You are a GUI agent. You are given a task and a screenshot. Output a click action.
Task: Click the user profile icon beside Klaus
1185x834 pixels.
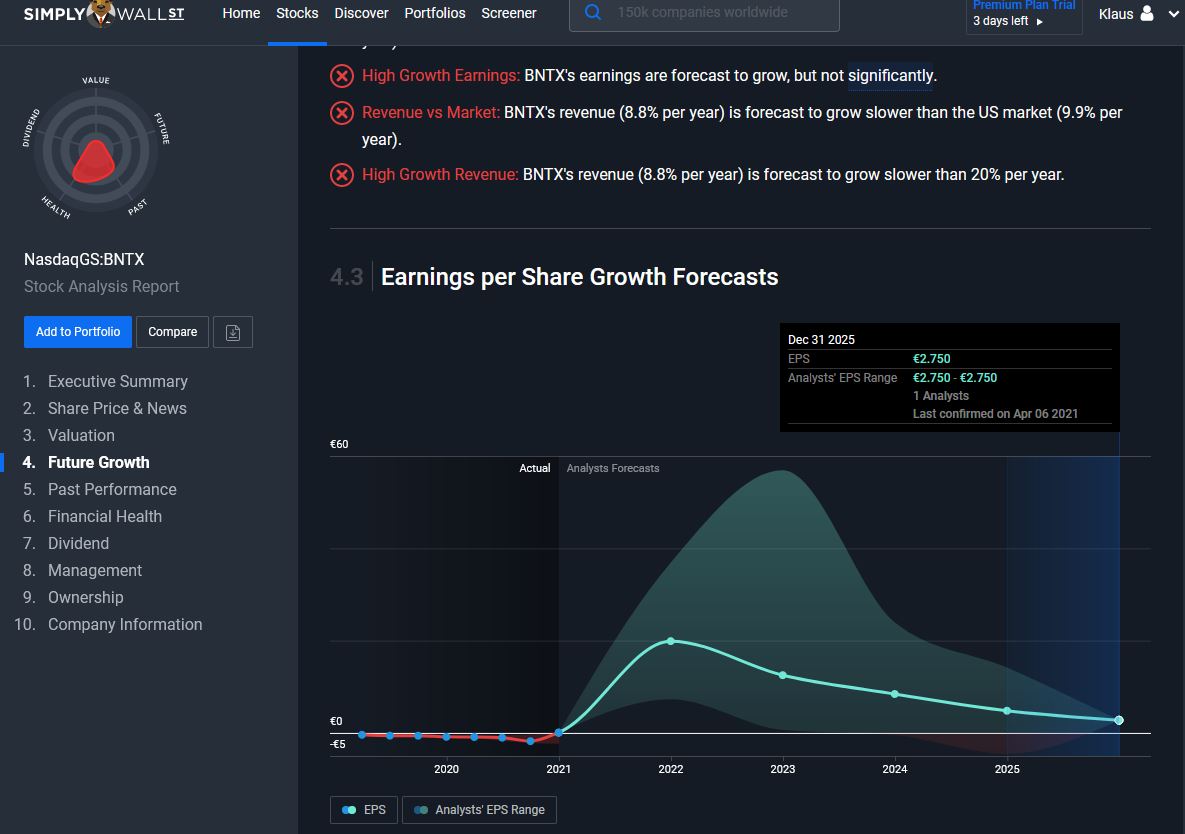click(x=1146, y=14)
